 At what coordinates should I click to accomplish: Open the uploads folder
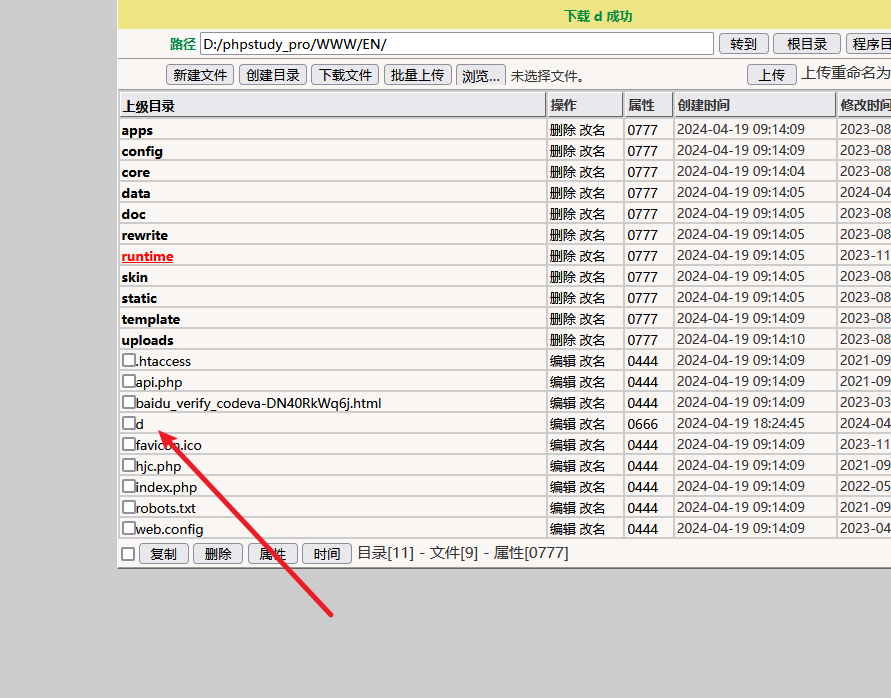click(147, 340)
